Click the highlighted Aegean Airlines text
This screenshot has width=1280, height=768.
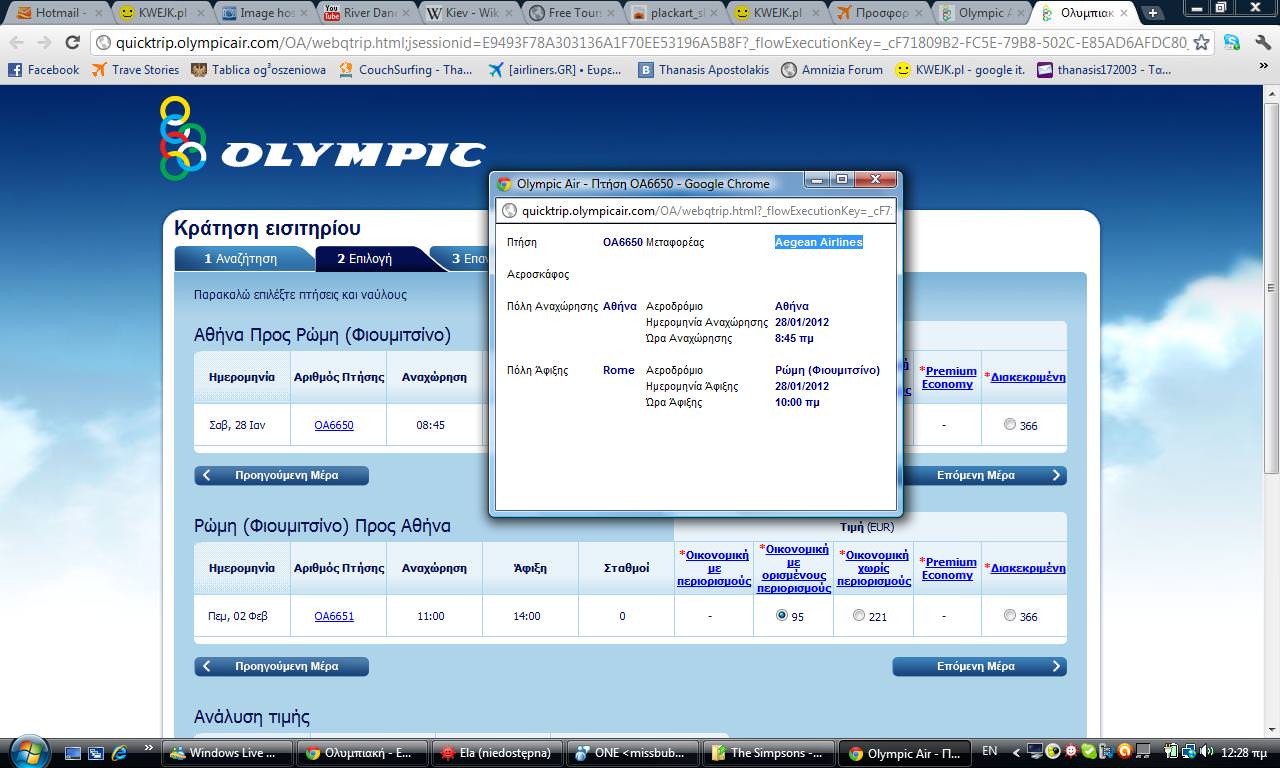819,242
